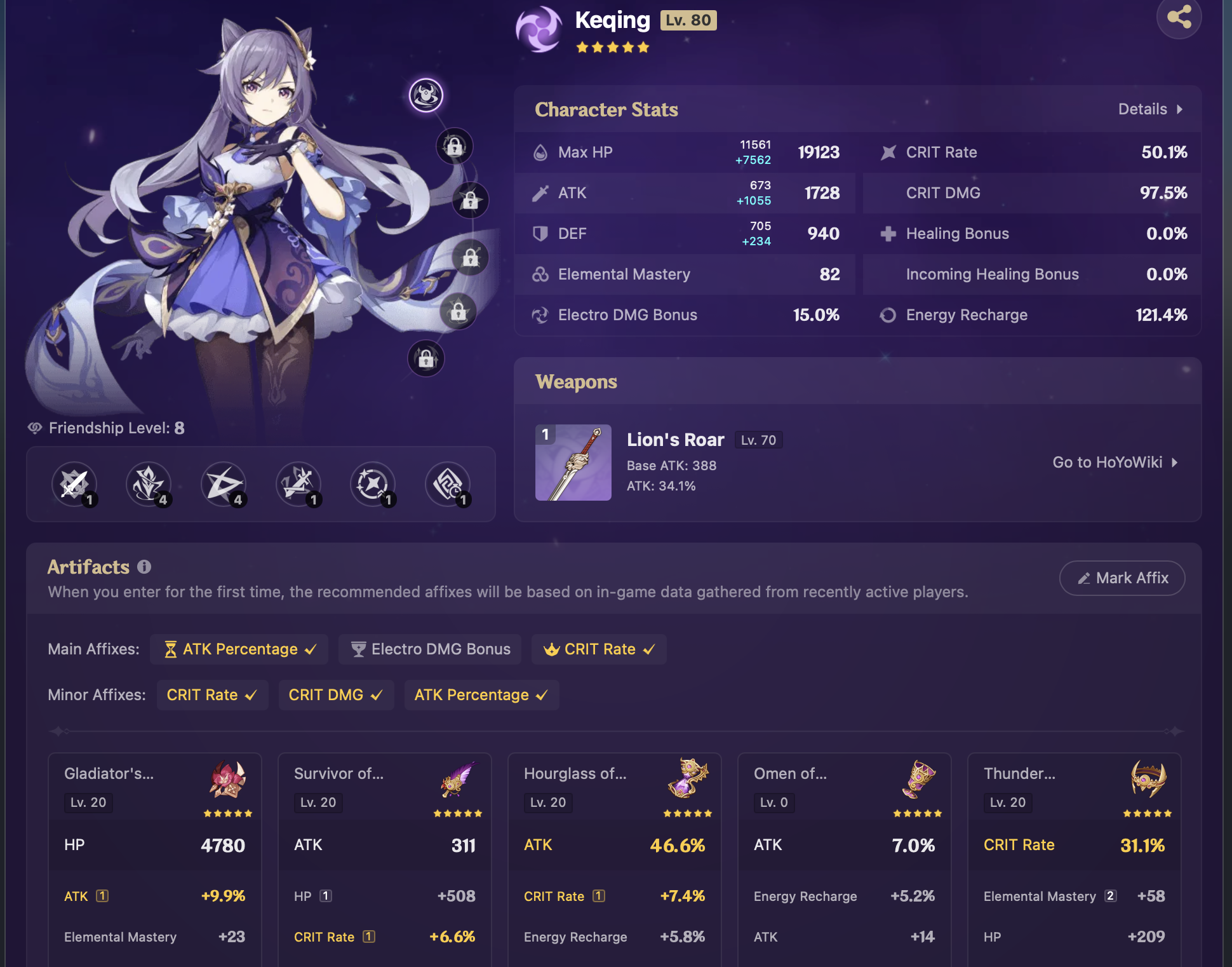1232x967 pixels.
Task: Click the share icon at top right
Action: coord(1179,17)
